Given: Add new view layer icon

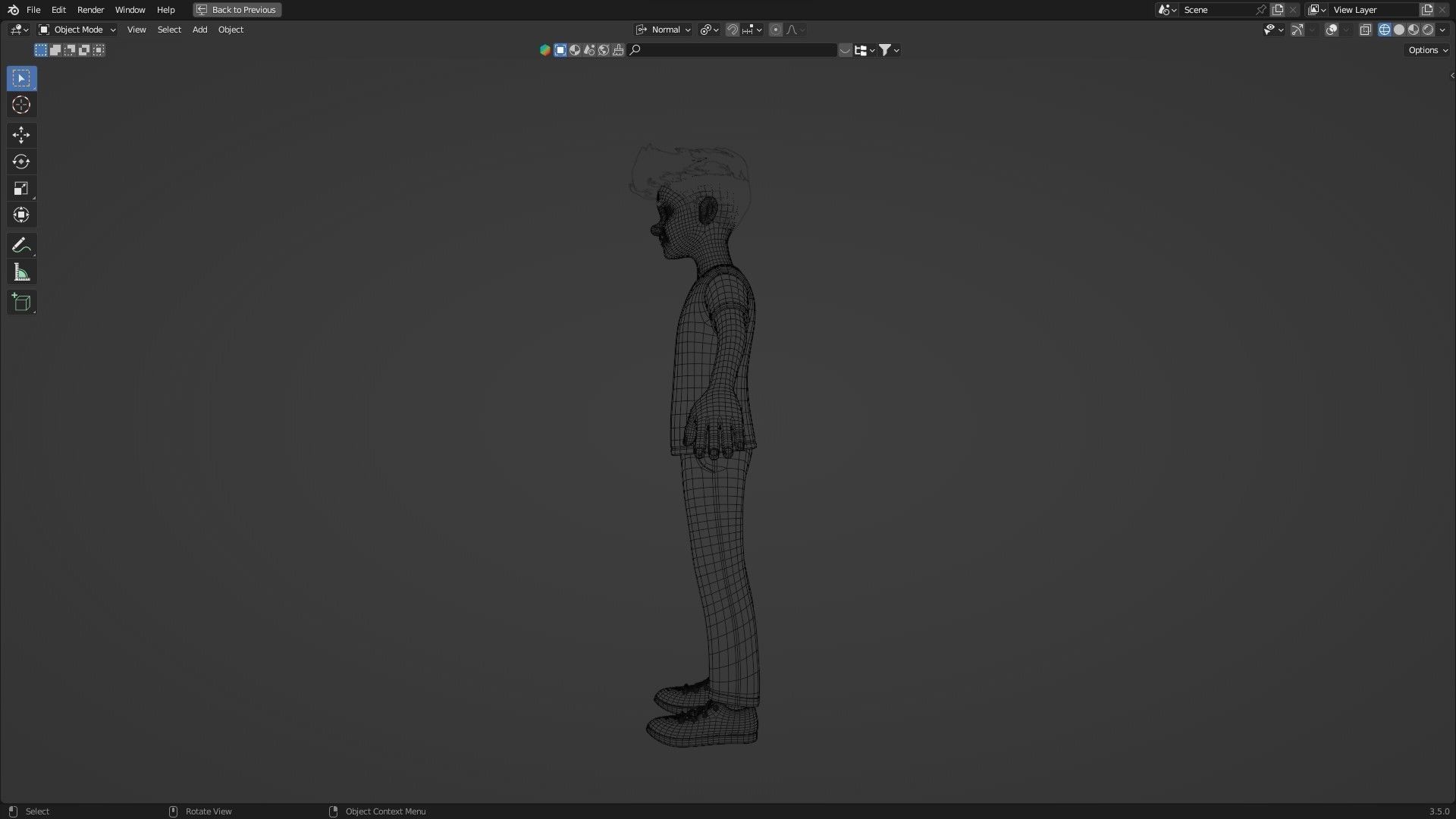Looking at the screenshot, I should [x=1427, y=10].
